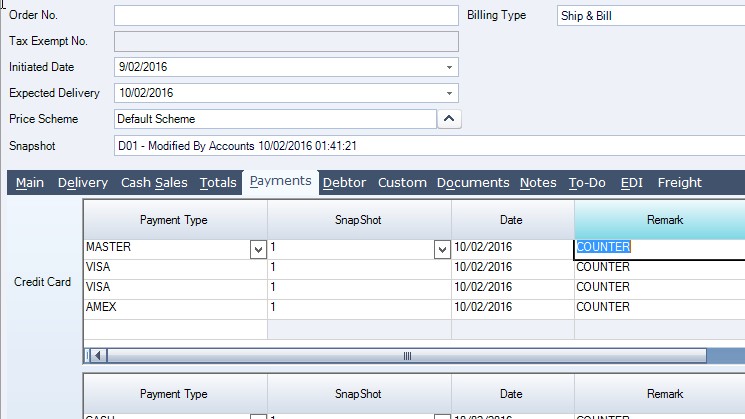745x419 pixels.
Task: Open the Freight tab
Action: 679,183
